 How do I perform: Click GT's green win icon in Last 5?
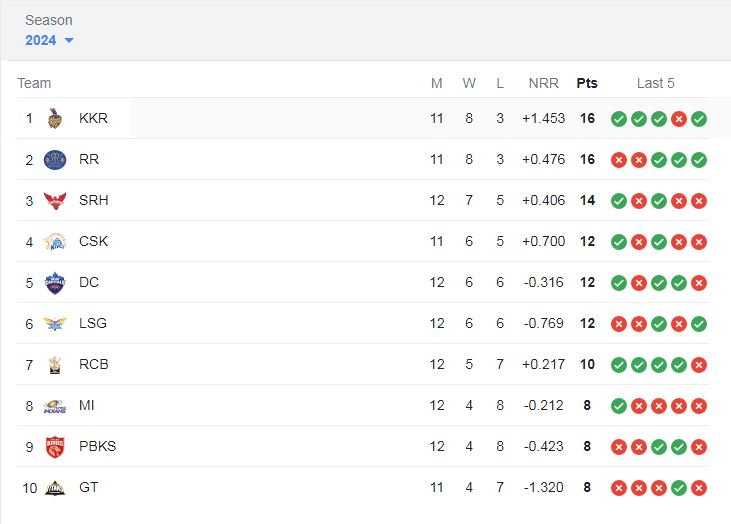(679, 488)
